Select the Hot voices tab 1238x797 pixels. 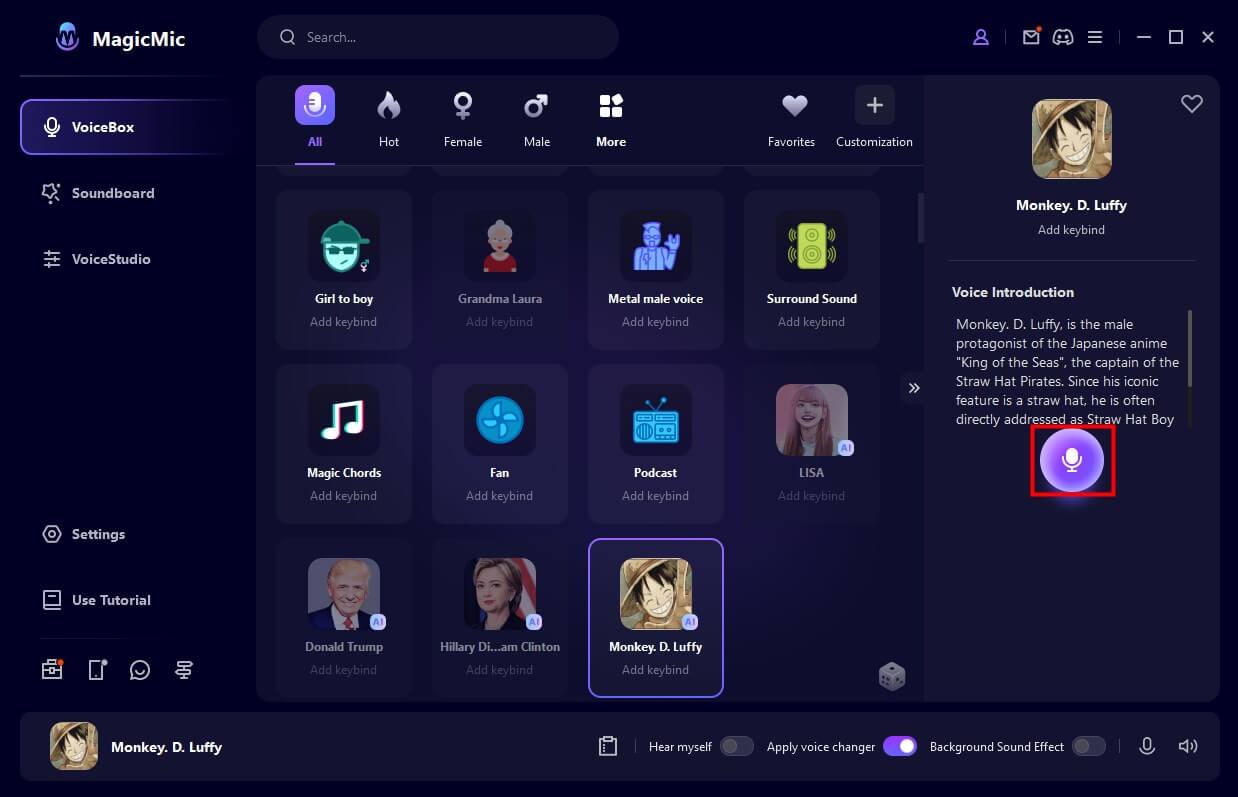pos(389,118)
